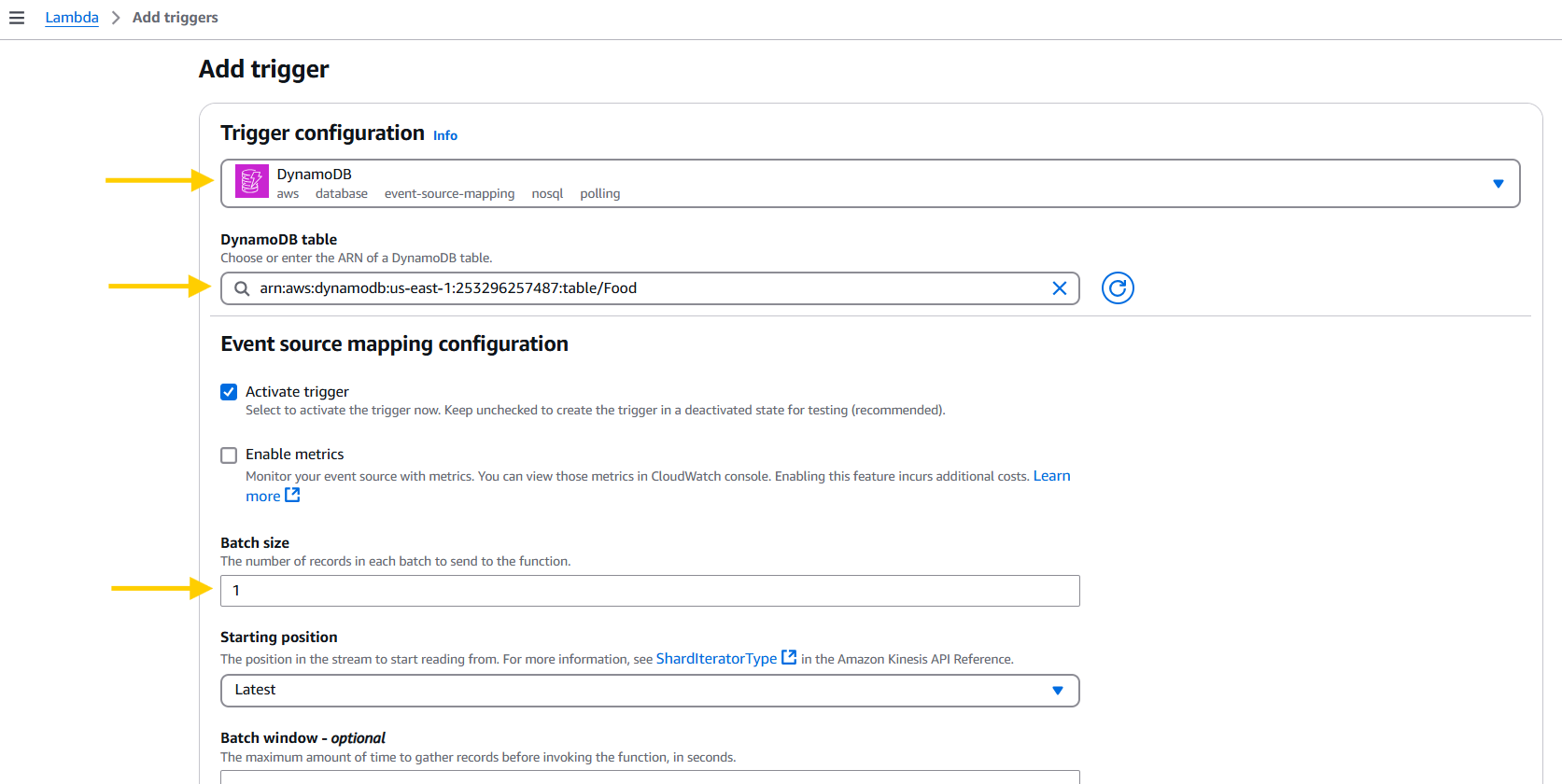Enable the metrics checkbox

click(229, 455)
